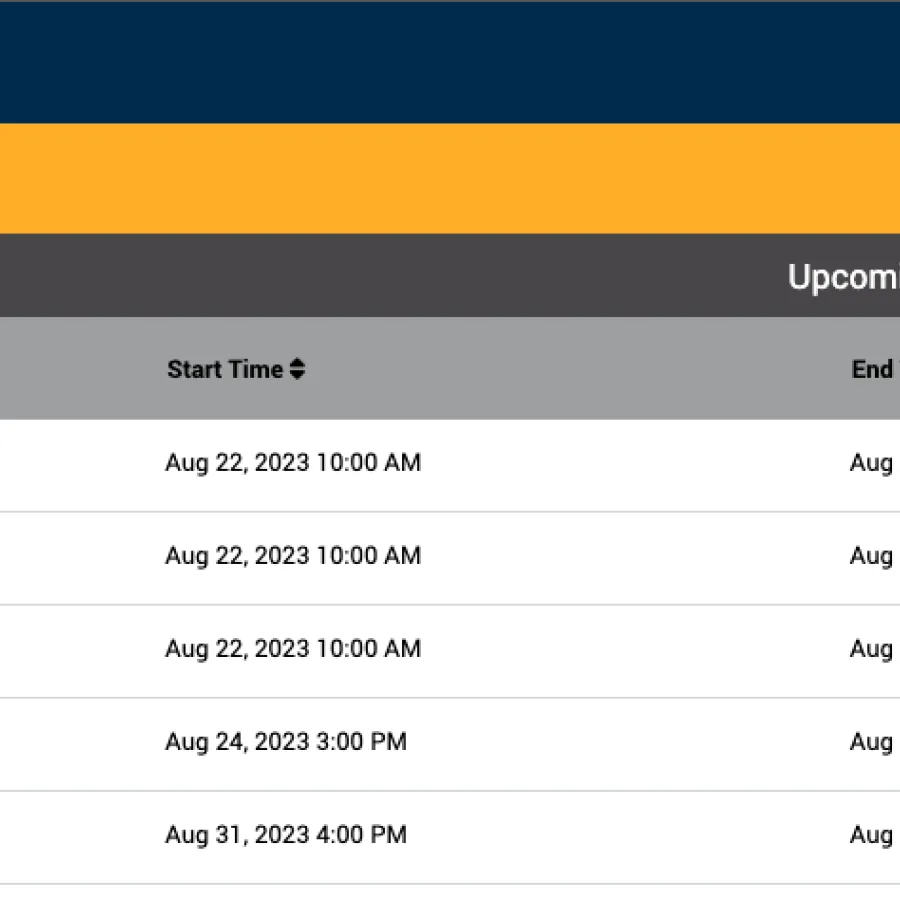
Task: Select first row's Aug 22 10:00 AM start time
Action: pos(293,463)
